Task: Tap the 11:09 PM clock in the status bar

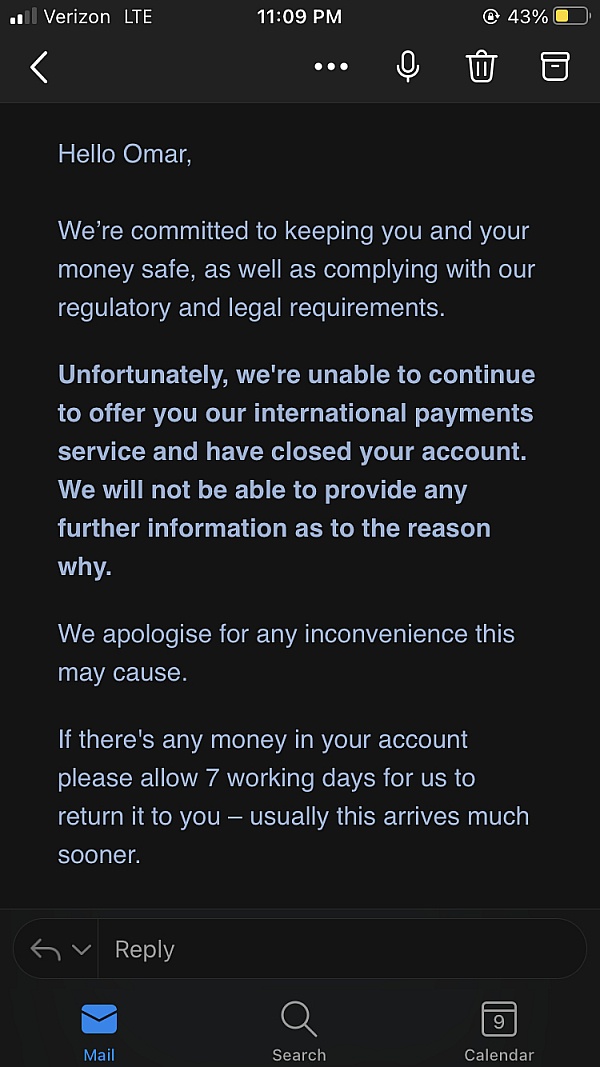Action: click(x=299, y=16)
